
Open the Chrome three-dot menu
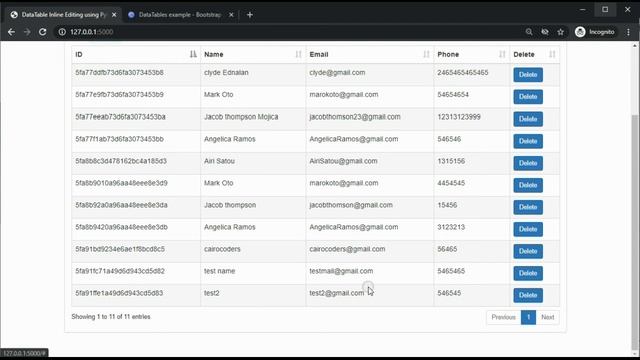(x=628, y=32)
